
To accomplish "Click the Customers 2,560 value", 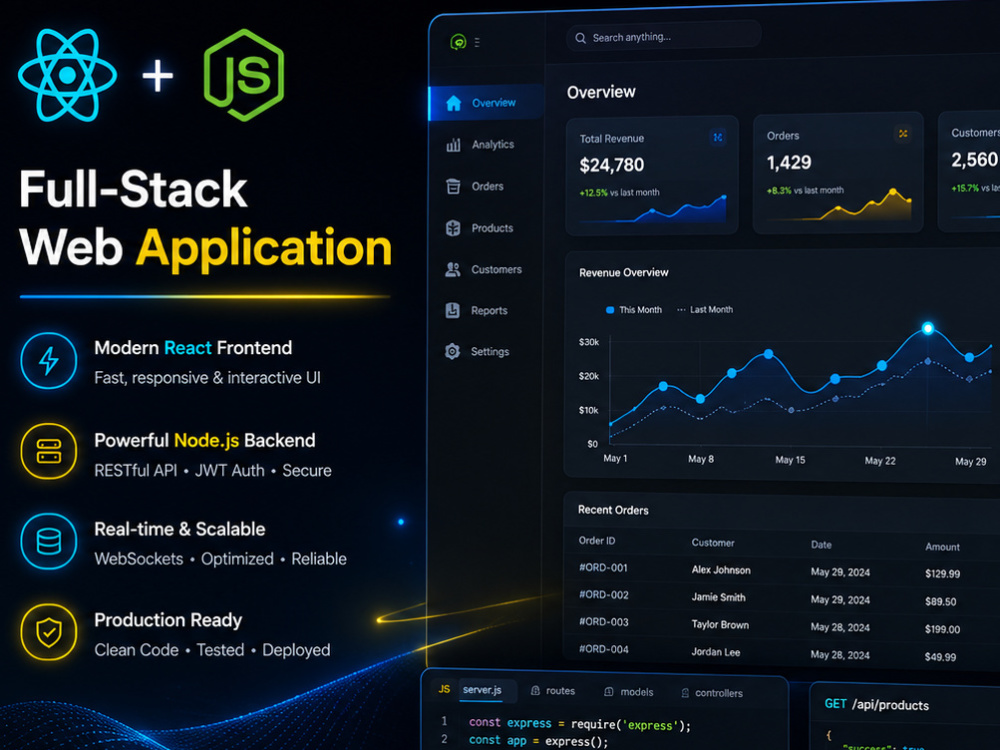I will (975, 159).
